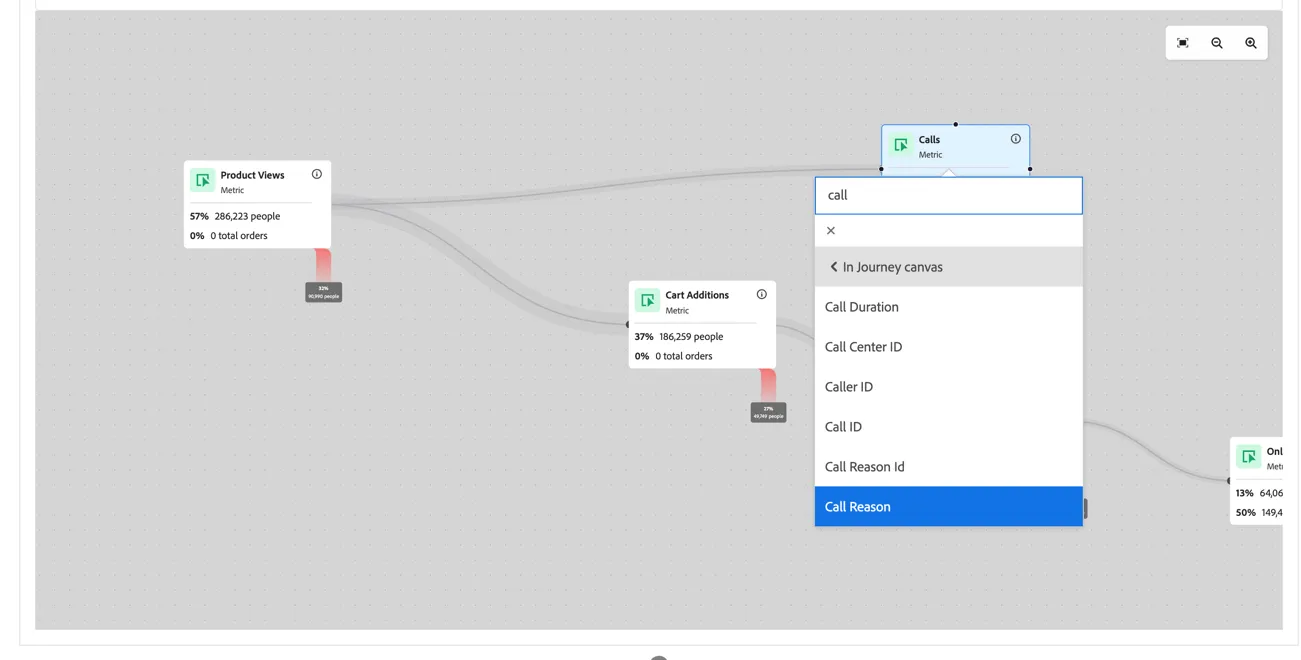Image resolution: width=1301 pixels, height=660 pixels.
Task: Choose Call Center ID option
Action: tap(949, 347)
